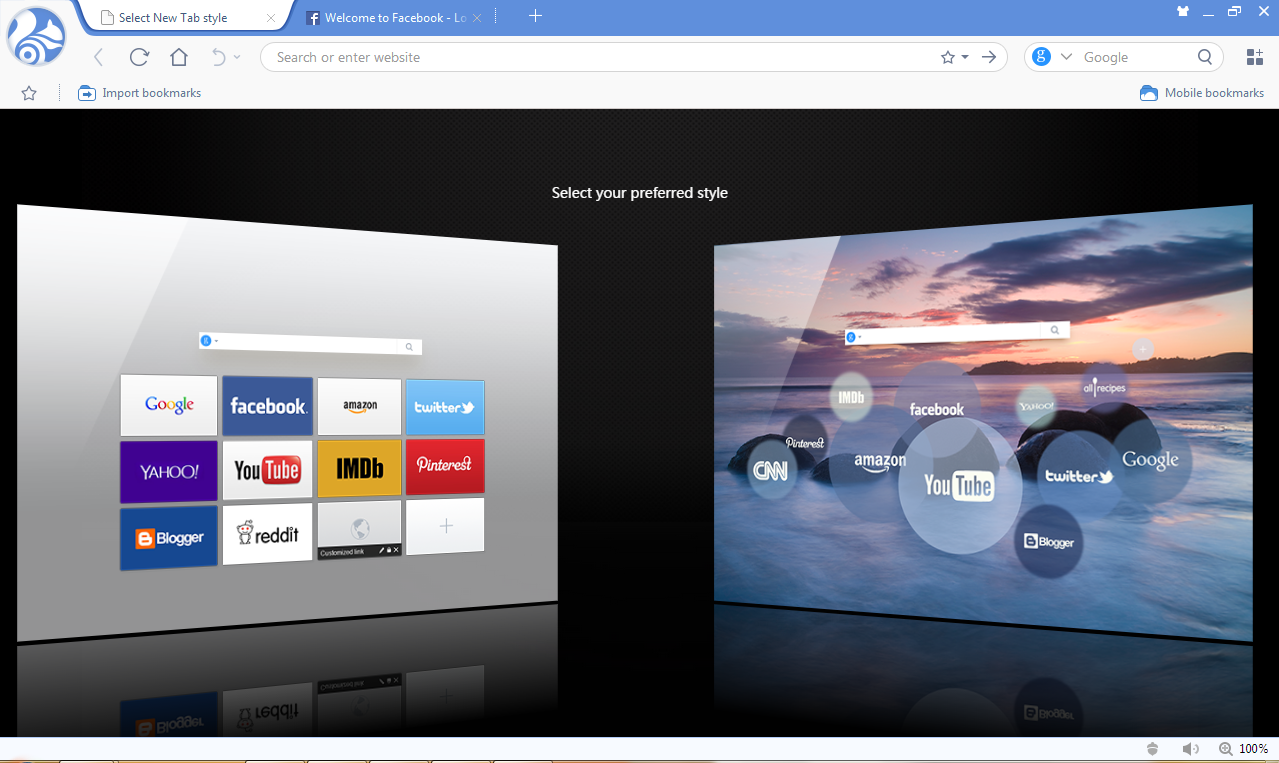Open the skin t-shirt icon in title bar
This screenshot has width=1279, height=763.
1183,12
